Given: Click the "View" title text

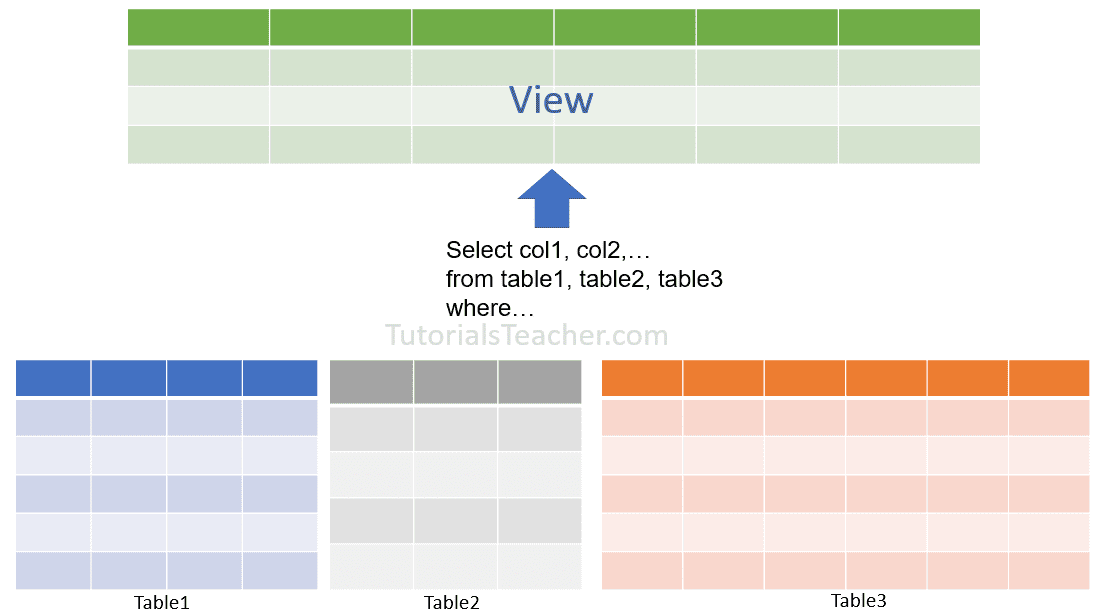Looking at the screenshot, I should pos(551,101).
